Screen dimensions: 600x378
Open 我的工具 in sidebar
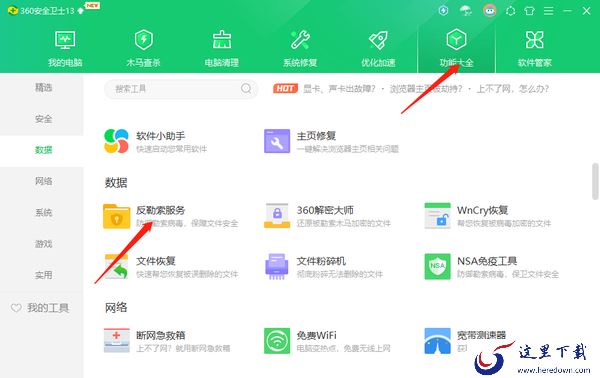[x=48, y=308]
